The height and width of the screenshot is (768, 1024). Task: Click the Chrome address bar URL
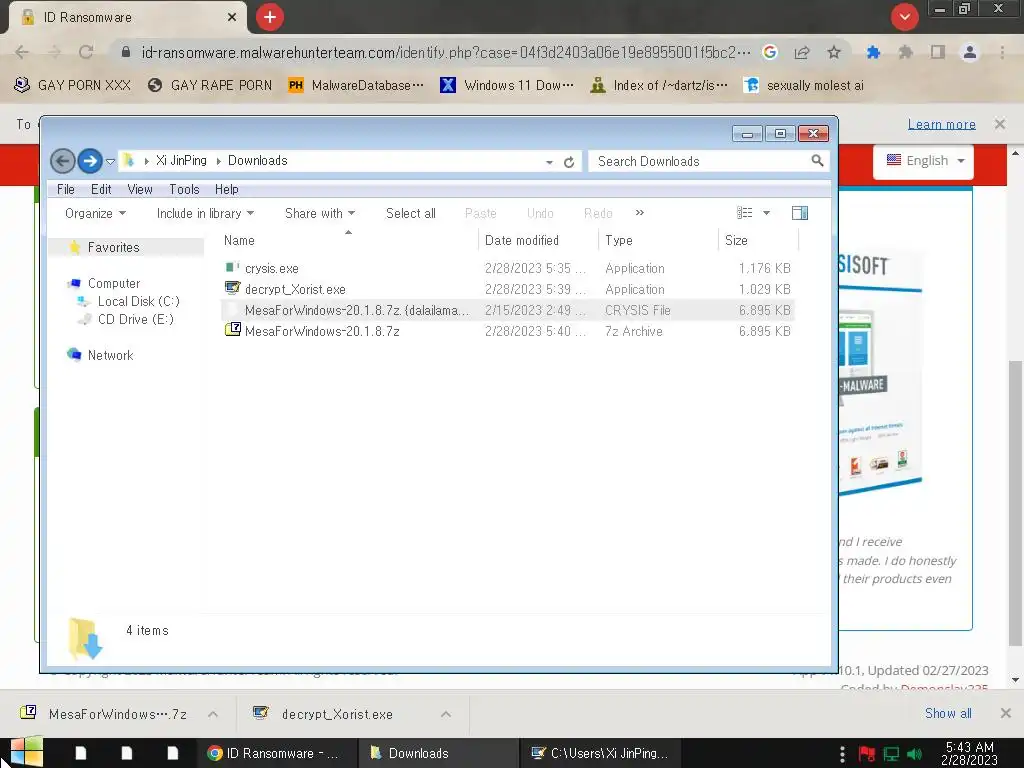click(x=445, y=52)
